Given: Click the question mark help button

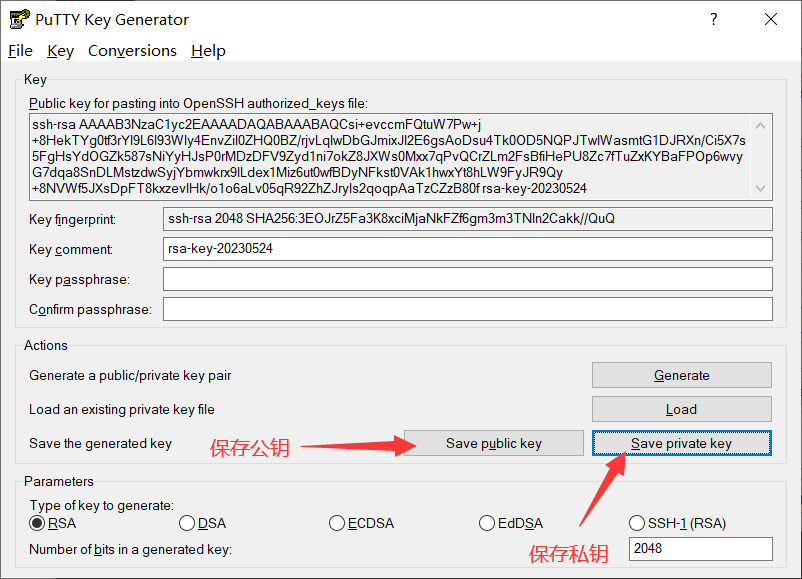Looking at the screenshot, I should [714, 19].
